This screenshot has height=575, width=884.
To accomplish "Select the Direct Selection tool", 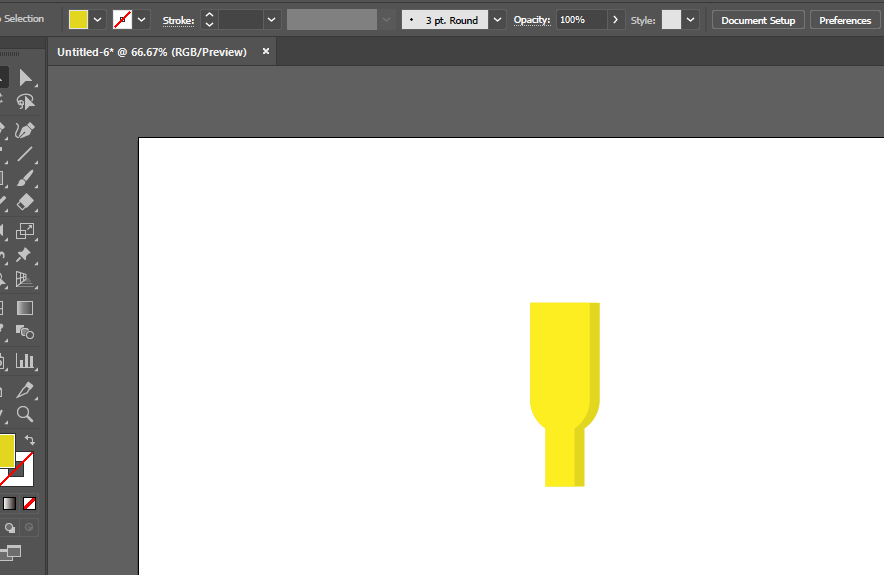I will tap(25, 77).
